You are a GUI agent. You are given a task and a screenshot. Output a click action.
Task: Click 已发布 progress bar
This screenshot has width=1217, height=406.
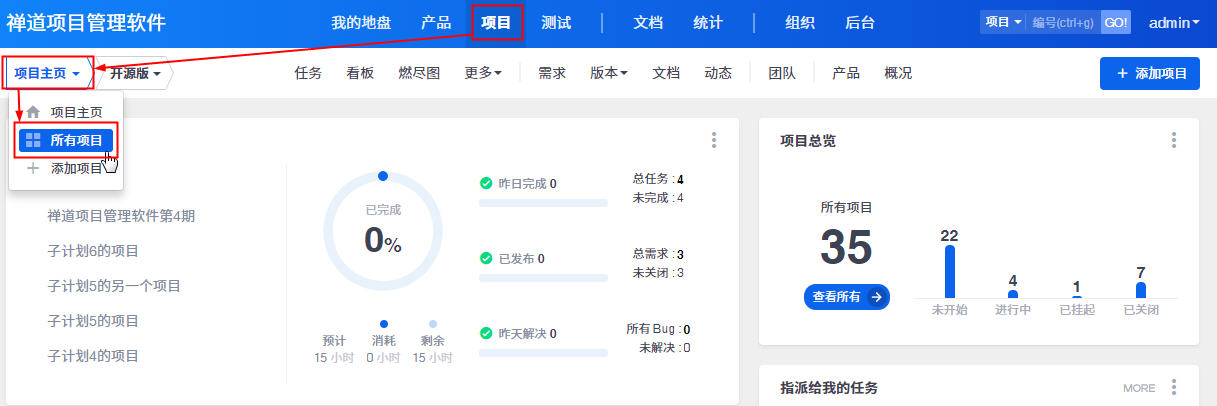543,278
